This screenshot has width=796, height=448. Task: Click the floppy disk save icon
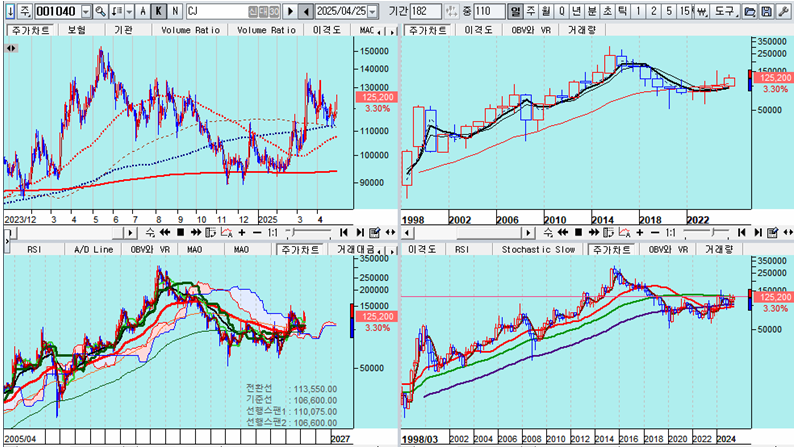click(x=767, y=11)
